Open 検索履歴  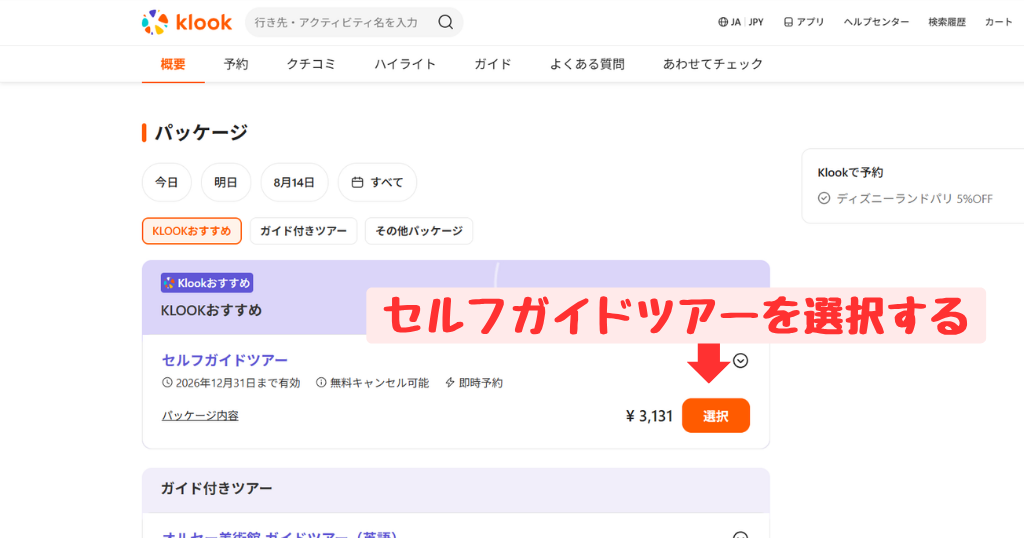point(947,22)
